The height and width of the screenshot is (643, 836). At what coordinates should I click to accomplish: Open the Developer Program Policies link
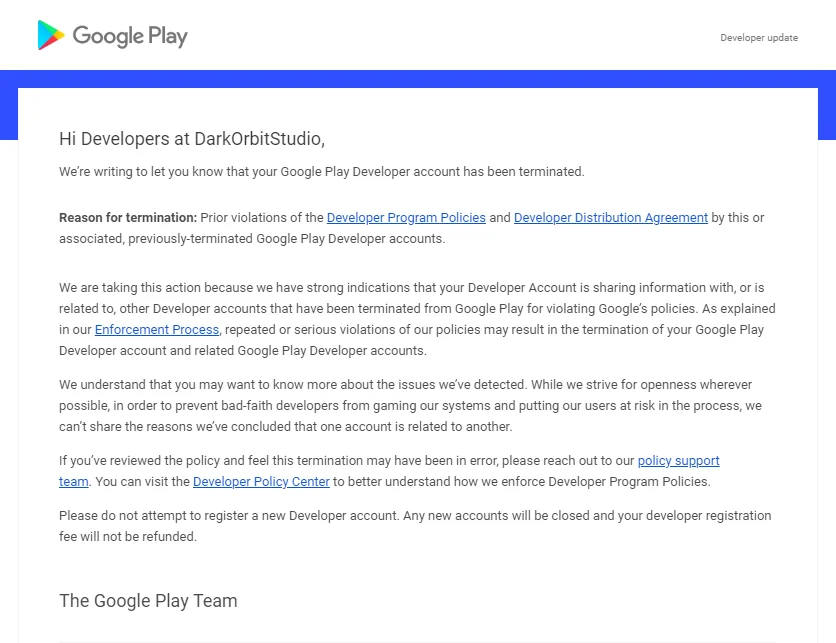406,217
